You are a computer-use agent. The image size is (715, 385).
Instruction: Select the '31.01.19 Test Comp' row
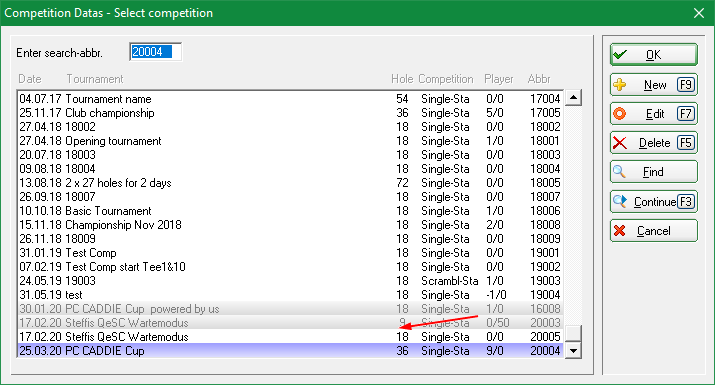pos(290,253)
